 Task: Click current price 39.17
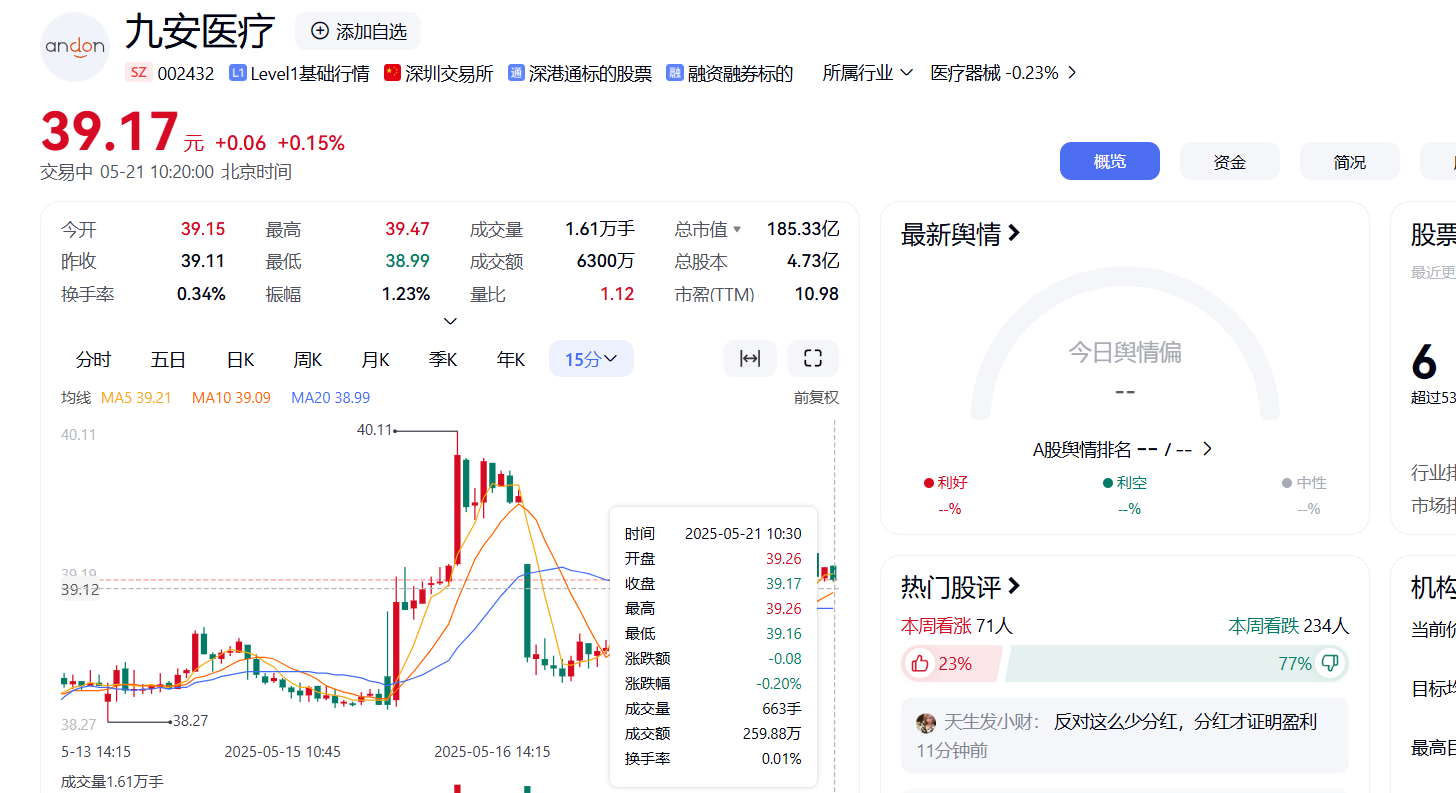tap(109, 132)
